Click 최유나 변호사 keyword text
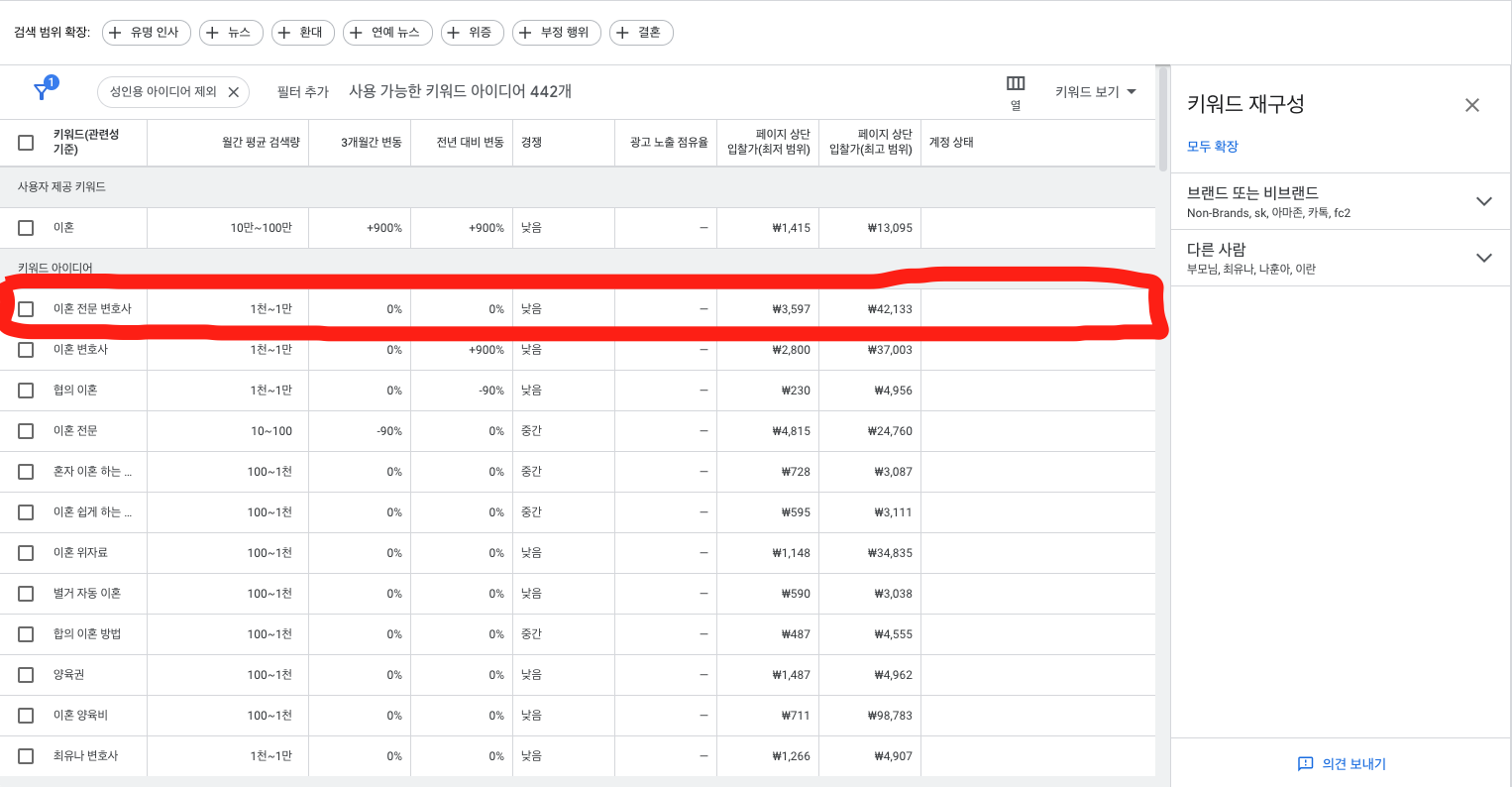This screenshot has width=1512, height=787. (x=85, y=756)
